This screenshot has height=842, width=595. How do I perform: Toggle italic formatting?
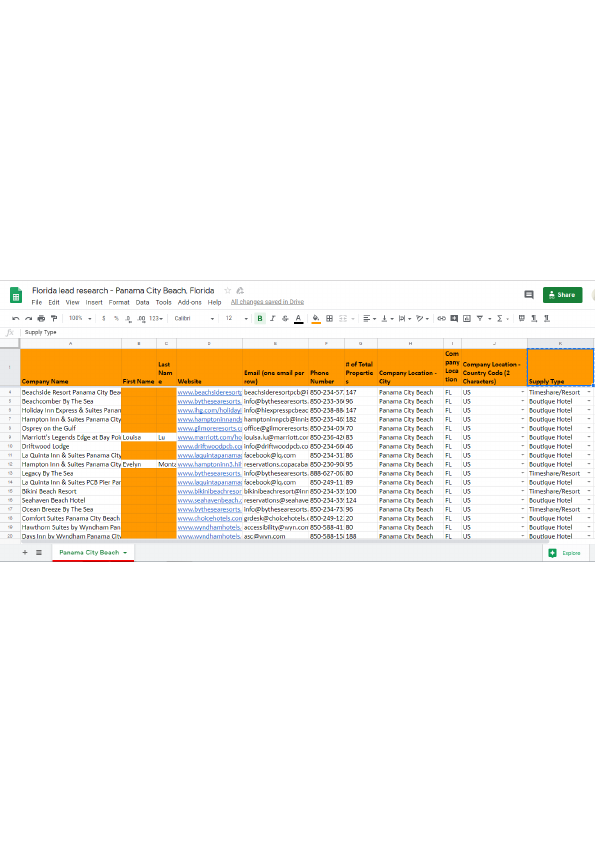tap(272, 318)
